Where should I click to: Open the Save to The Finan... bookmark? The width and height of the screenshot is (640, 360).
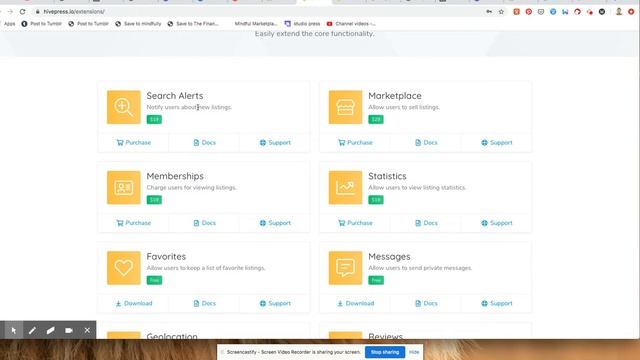(x=193, y=24)
